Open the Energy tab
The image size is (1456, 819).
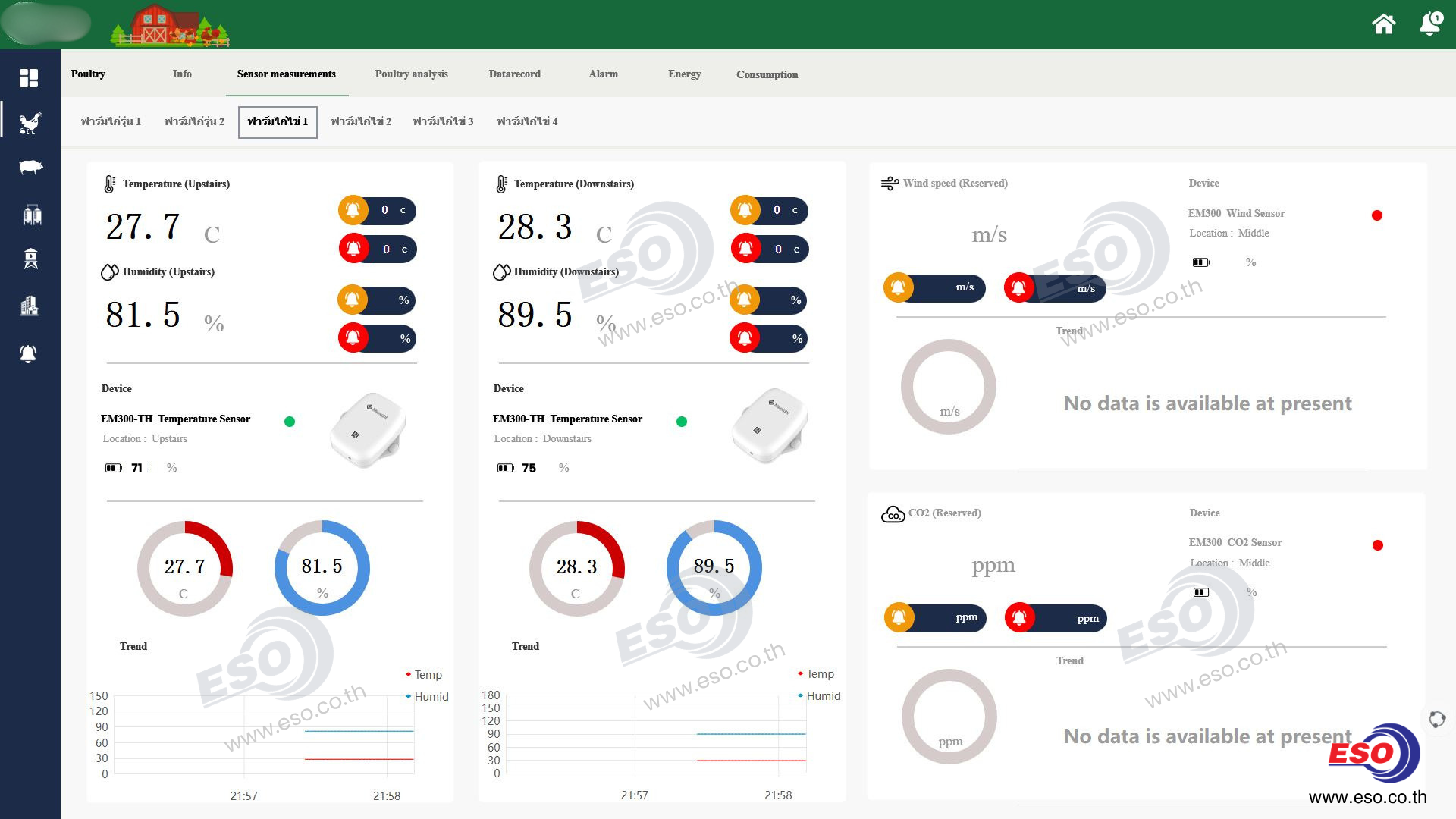684,74
